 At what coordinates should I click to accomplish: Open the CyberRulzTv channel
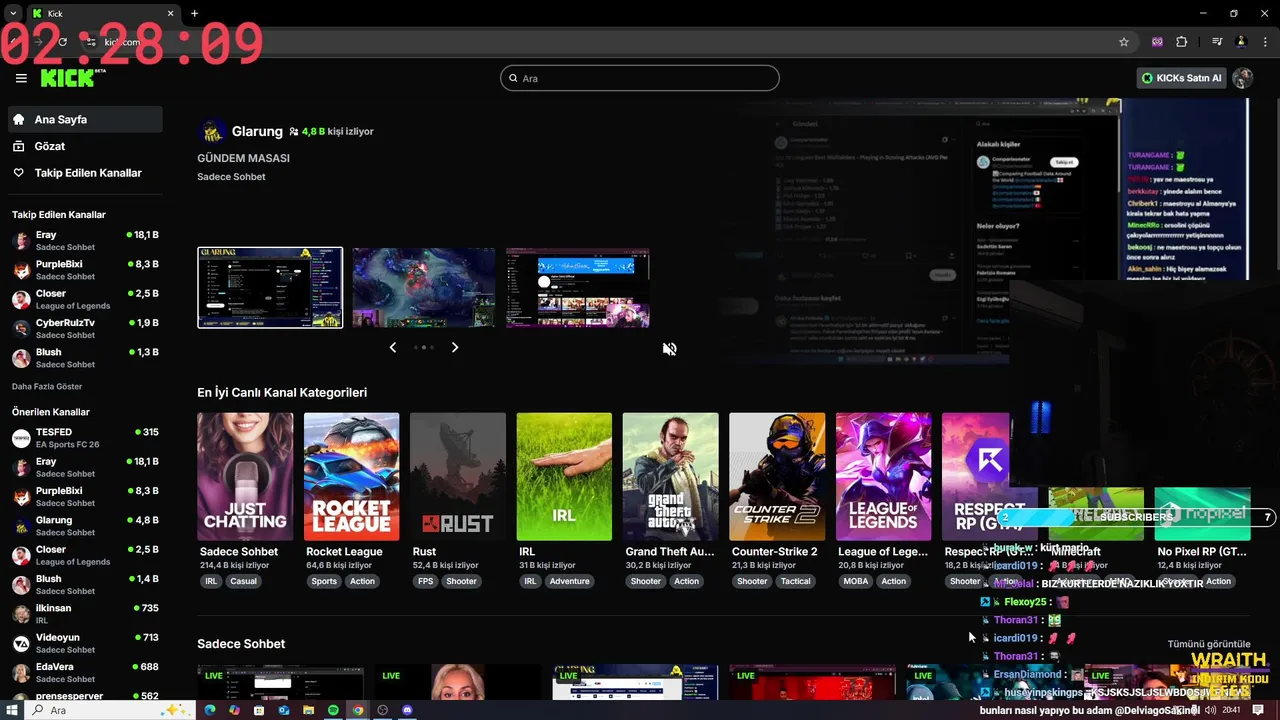point(85,328)
